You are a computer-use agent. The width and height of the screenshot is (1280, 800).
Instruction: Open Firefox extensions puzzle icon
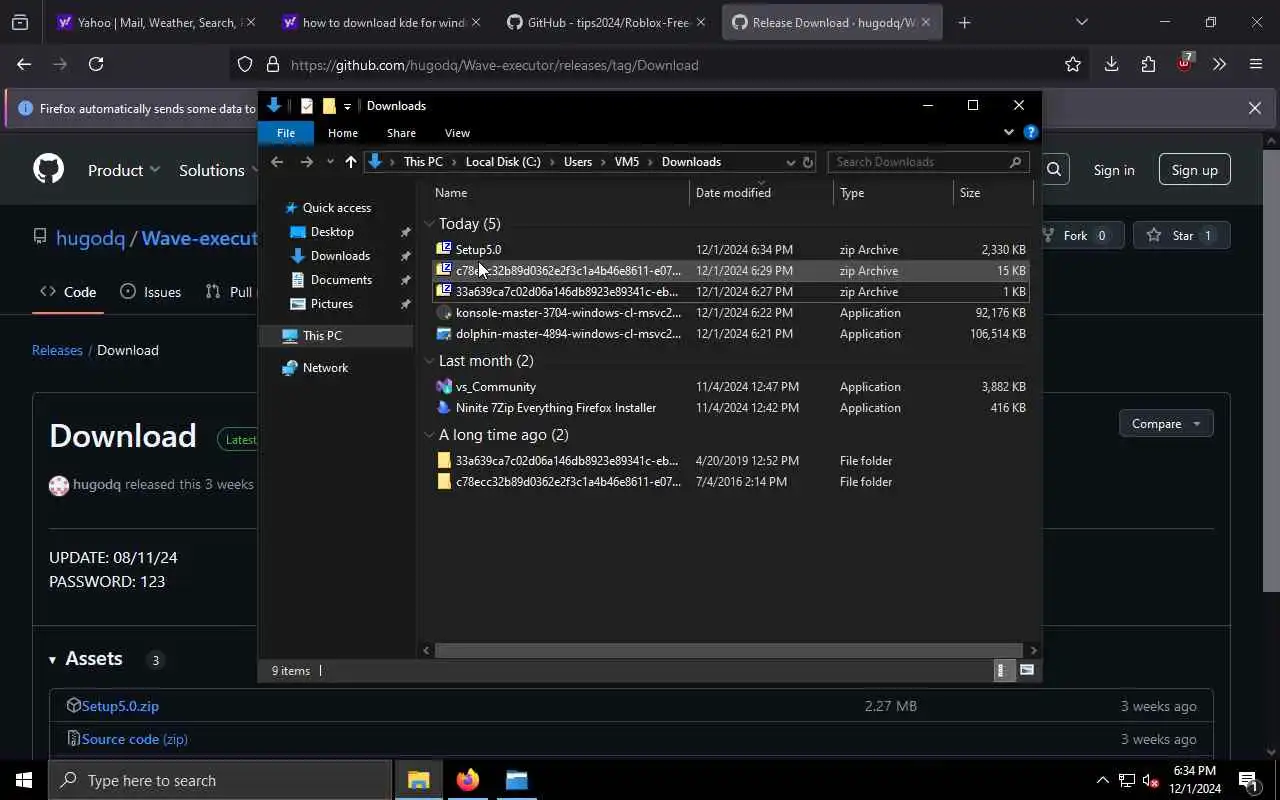click(x=1148, y=64)
